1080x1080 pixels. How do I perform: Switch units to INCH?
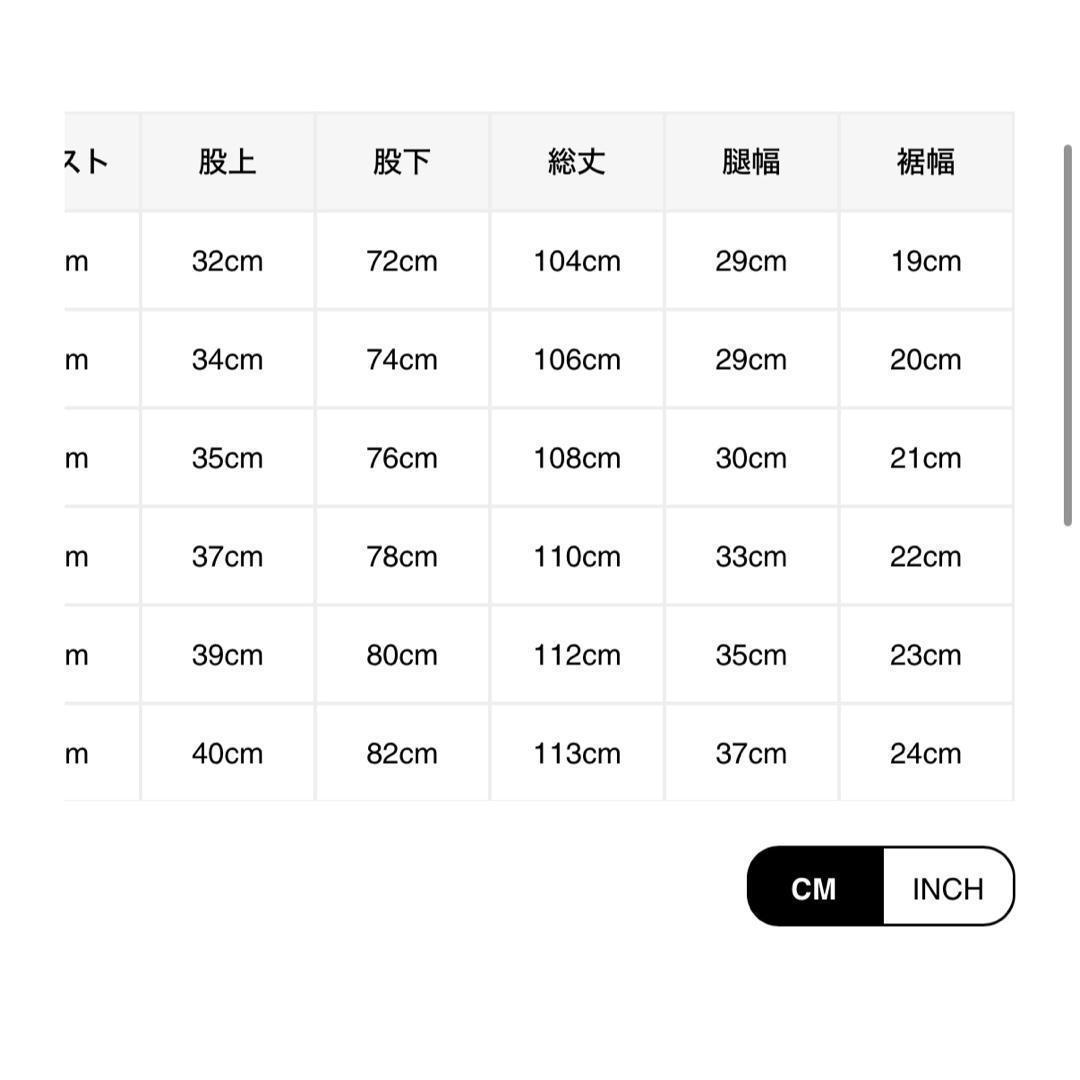[948, 886]
